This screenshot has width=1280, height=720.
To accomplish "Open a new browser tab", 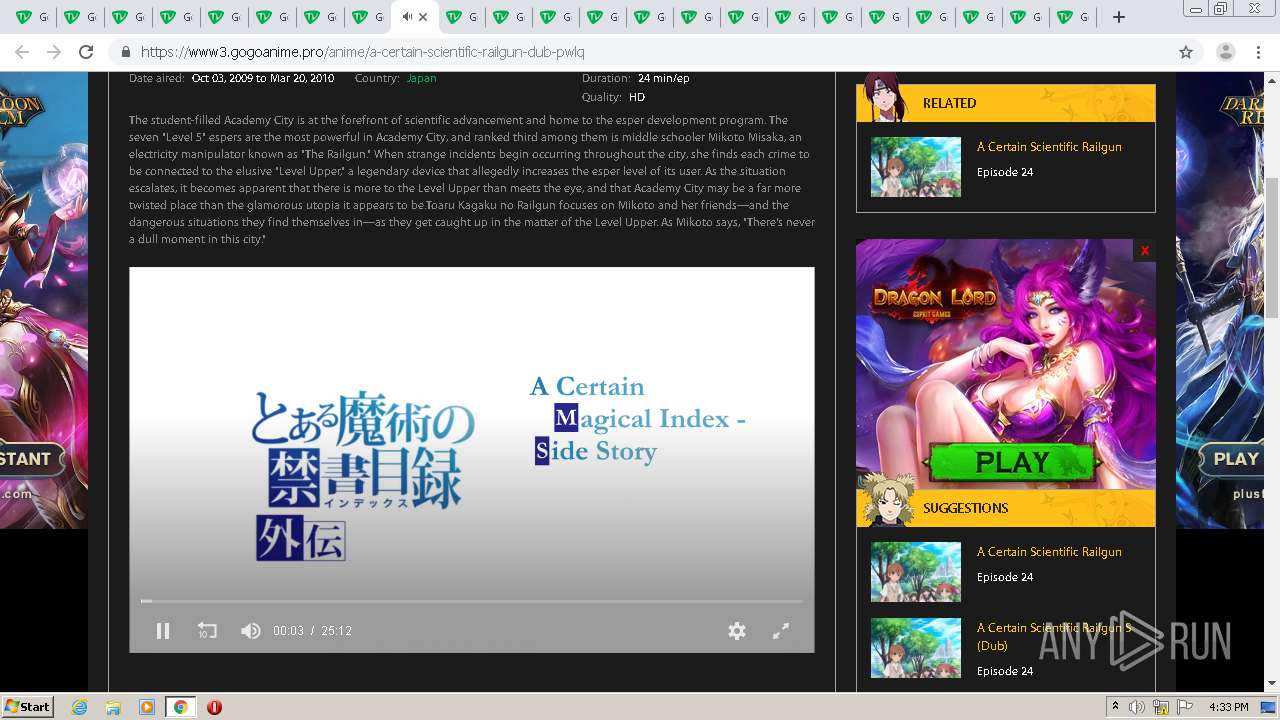I will click(1119, 17).
